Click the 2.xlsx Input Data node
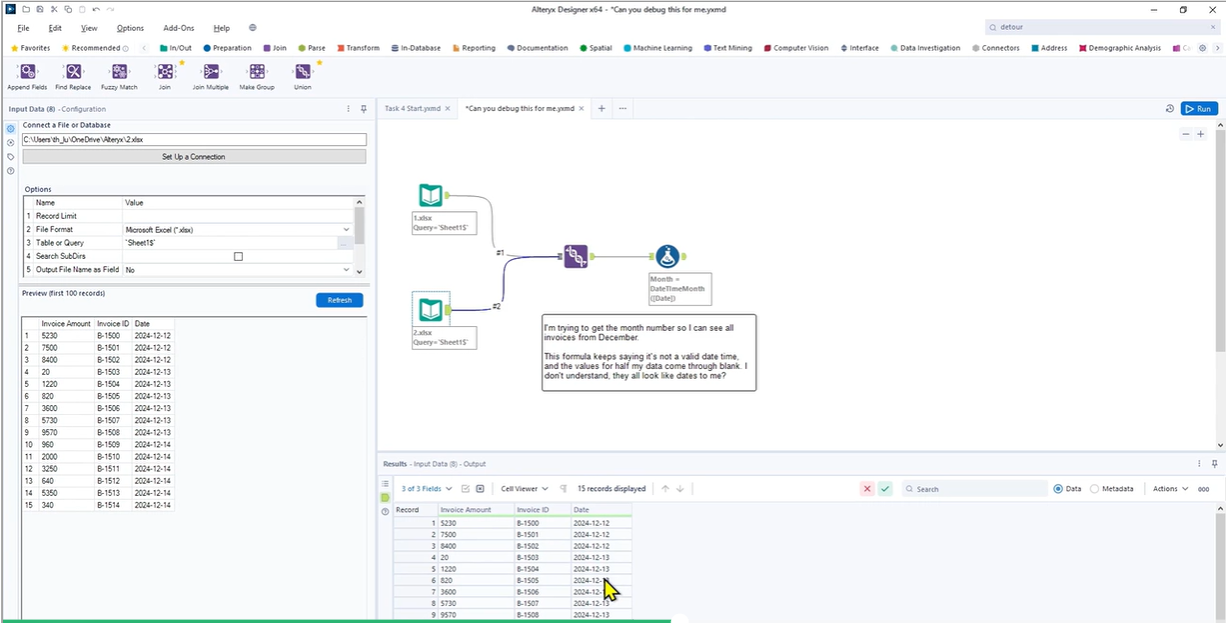The image size is (1226, 623). (431, 309)
